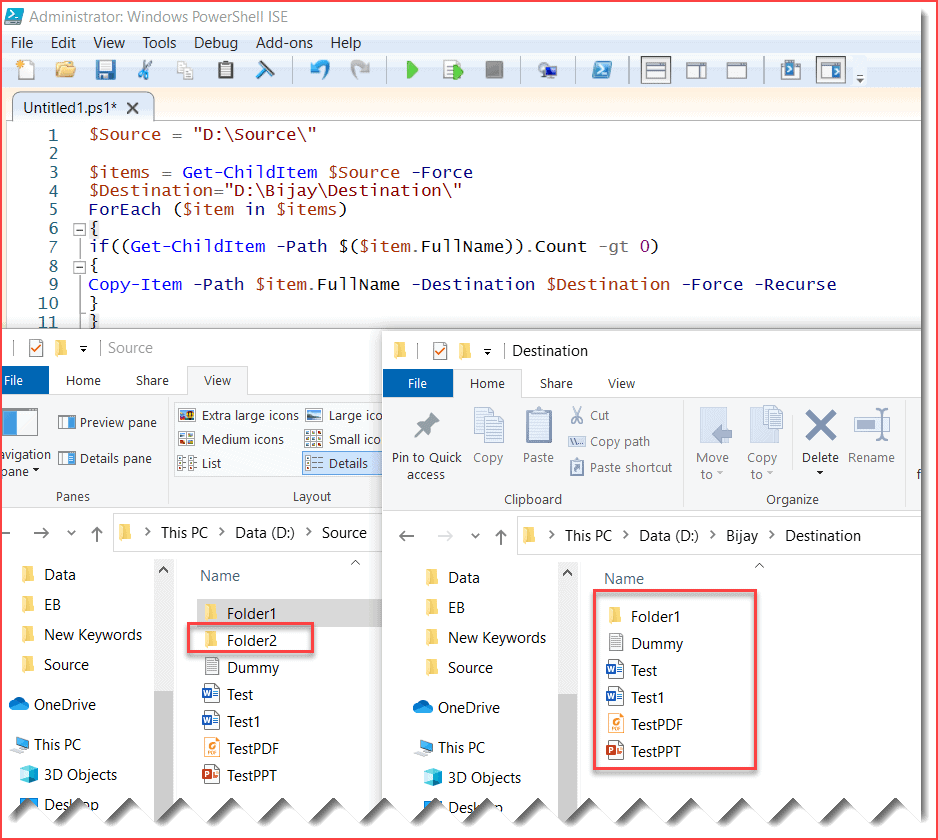Image resolution: width=938 pixels, height=840 pixels.
Task: Run the script with the green Run button
Action: coord(412,70)
